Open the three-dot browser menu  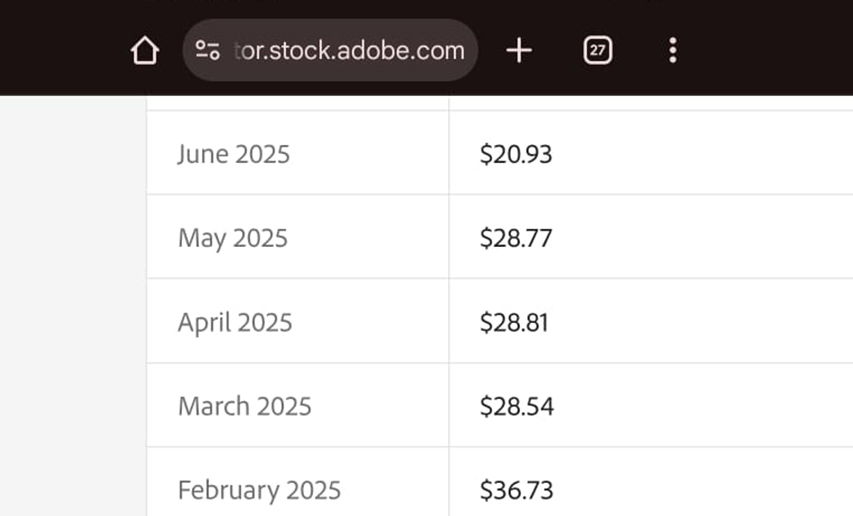point(673,51)
